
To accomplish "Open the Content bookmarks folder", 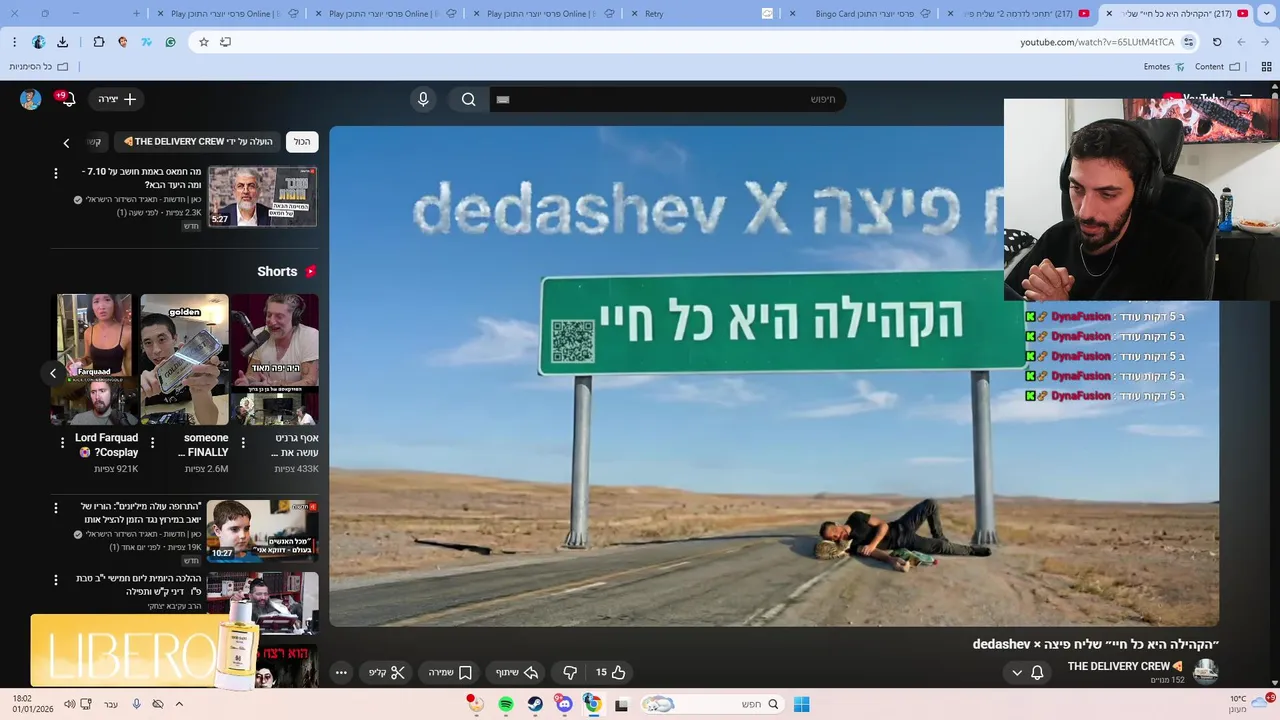I will click(1217, 67).
